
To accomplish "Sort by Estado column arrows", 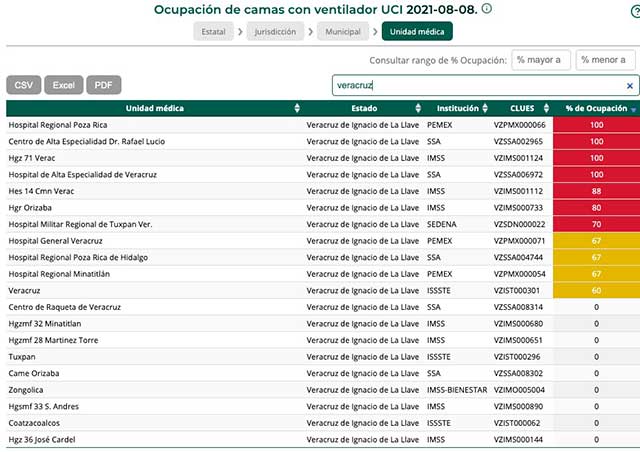I will click(418, 108).
